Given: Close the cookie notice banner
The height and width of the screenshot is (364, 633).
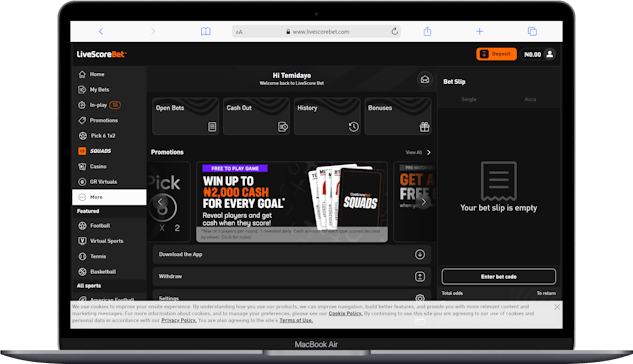Looking at the screenshot, I should (557, 307).
